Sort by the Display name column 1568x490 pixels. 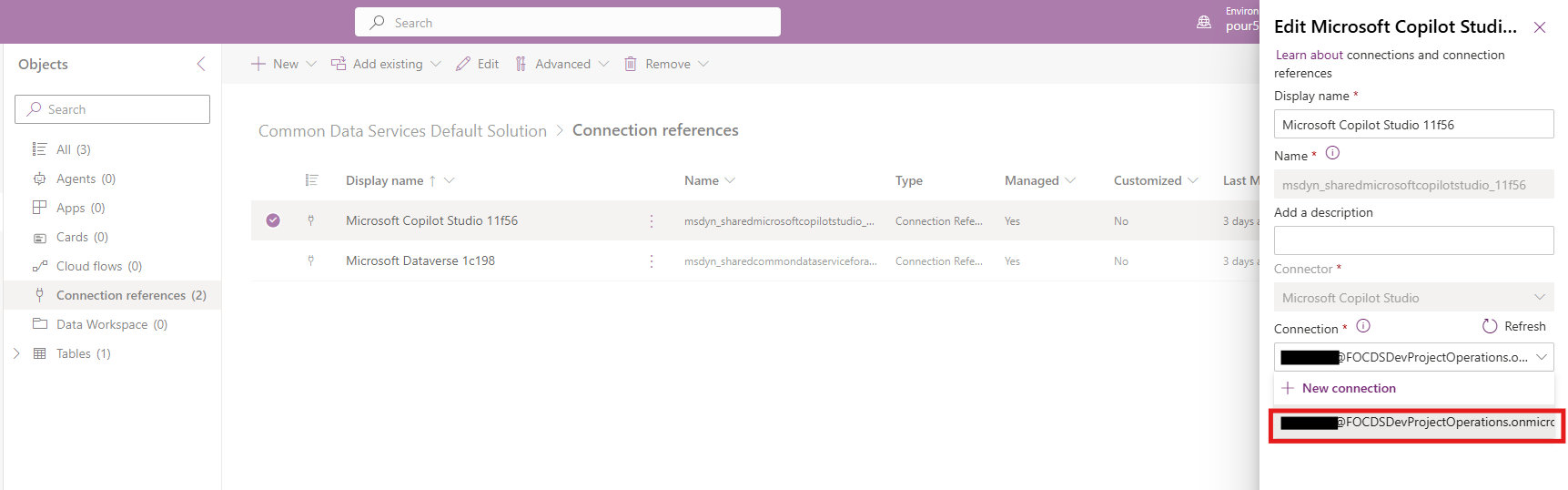pyautogui.click(x=385, y=180)
